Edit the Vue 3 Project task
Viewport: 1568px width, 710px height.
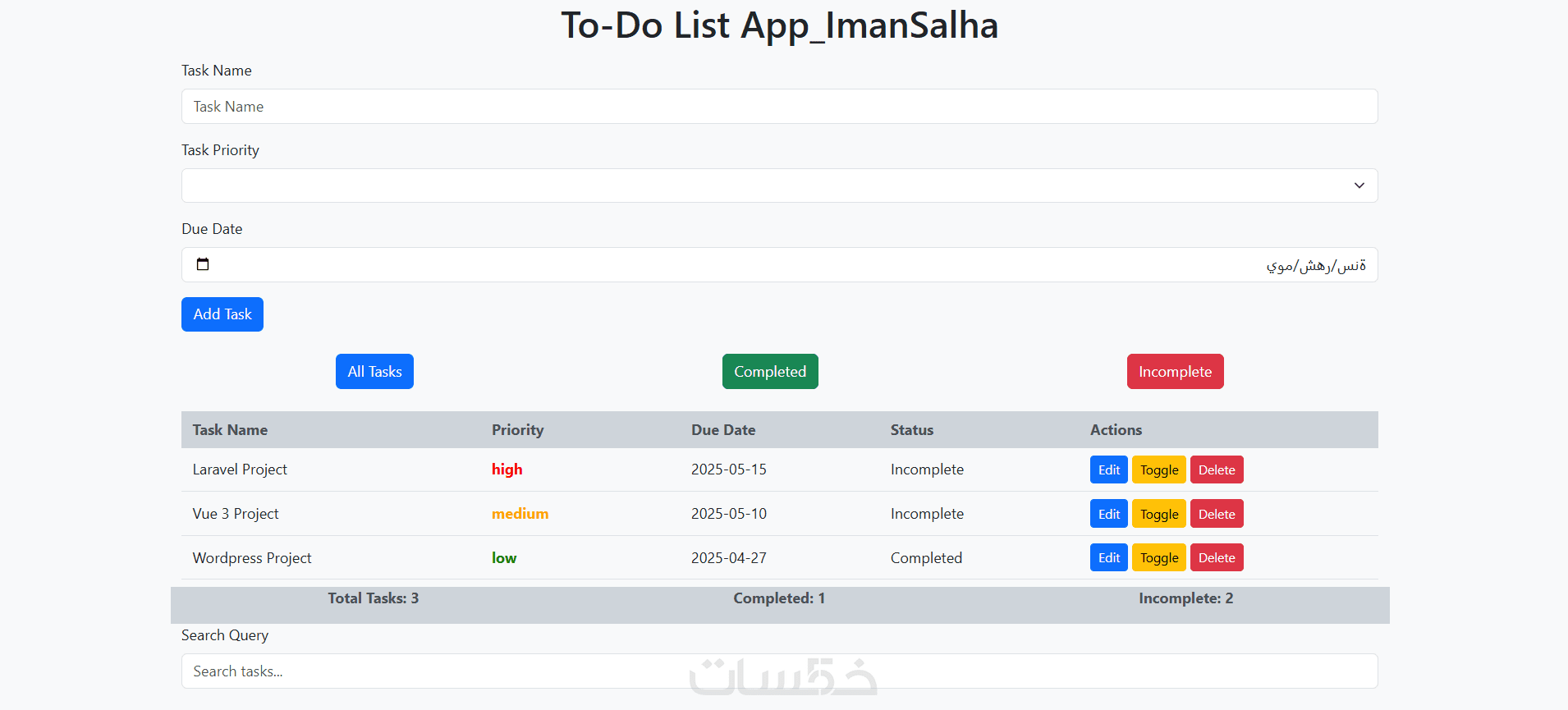pyautogui.click(x=1108, y=514)
